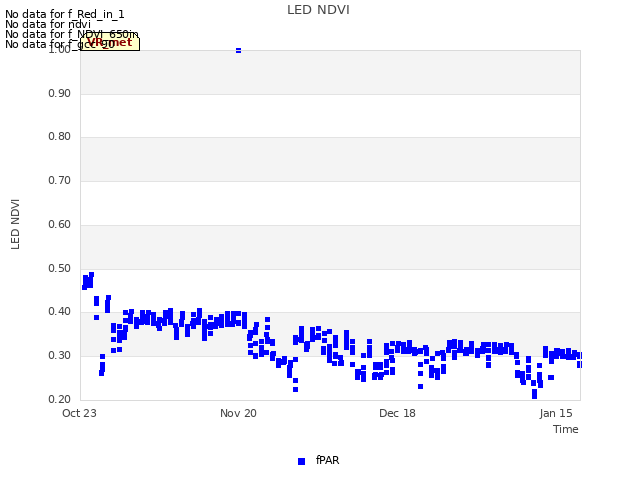Click the 0.70 y-axis tick label
This screenshot has height=480, width=640.
tap(60, 180)
